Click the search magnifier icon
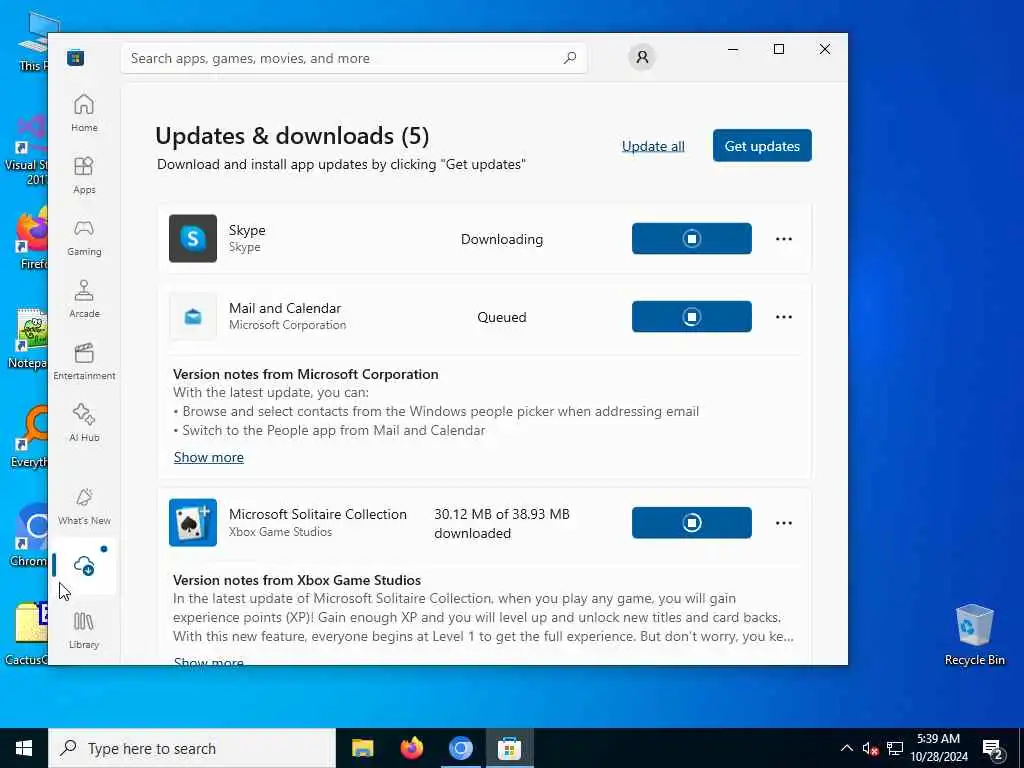 [569, 58]
